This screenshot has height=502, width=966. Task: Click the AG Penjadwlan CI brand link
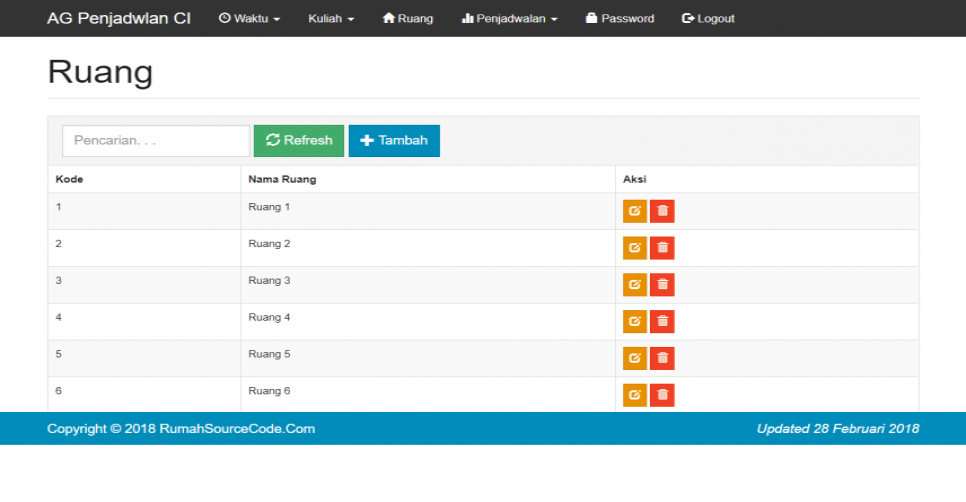point(118,18)
